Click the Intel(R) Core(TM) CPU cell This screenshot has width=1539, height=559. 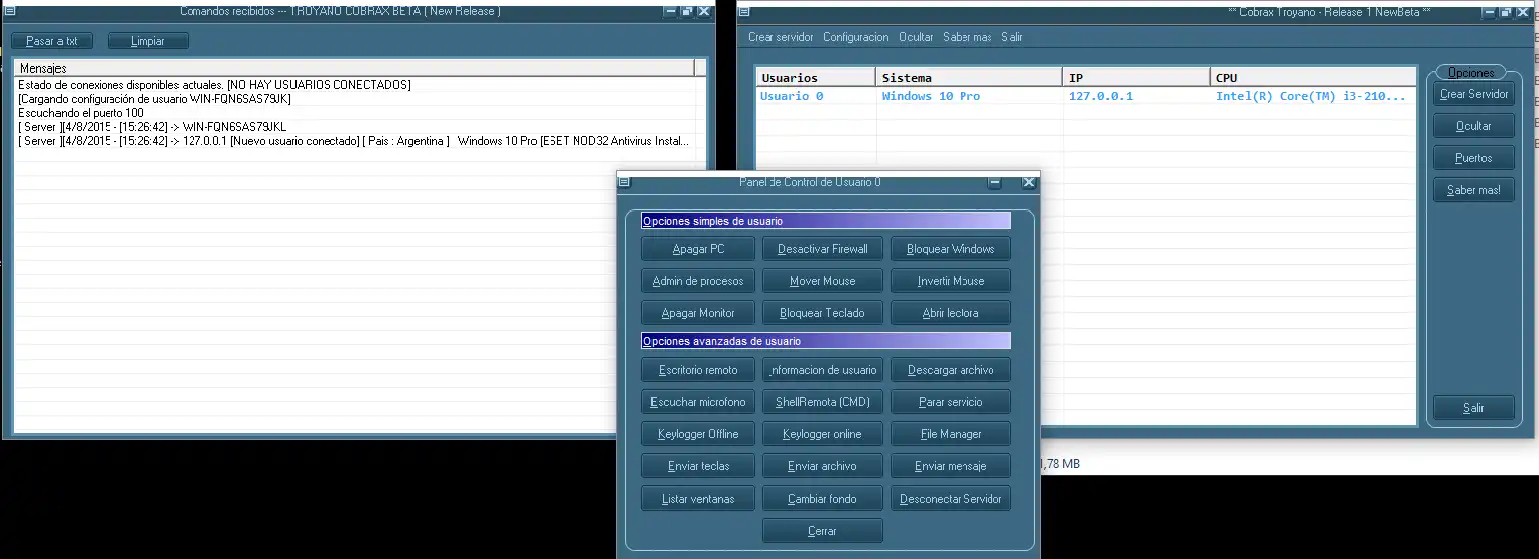click(x=1311, y=96)
